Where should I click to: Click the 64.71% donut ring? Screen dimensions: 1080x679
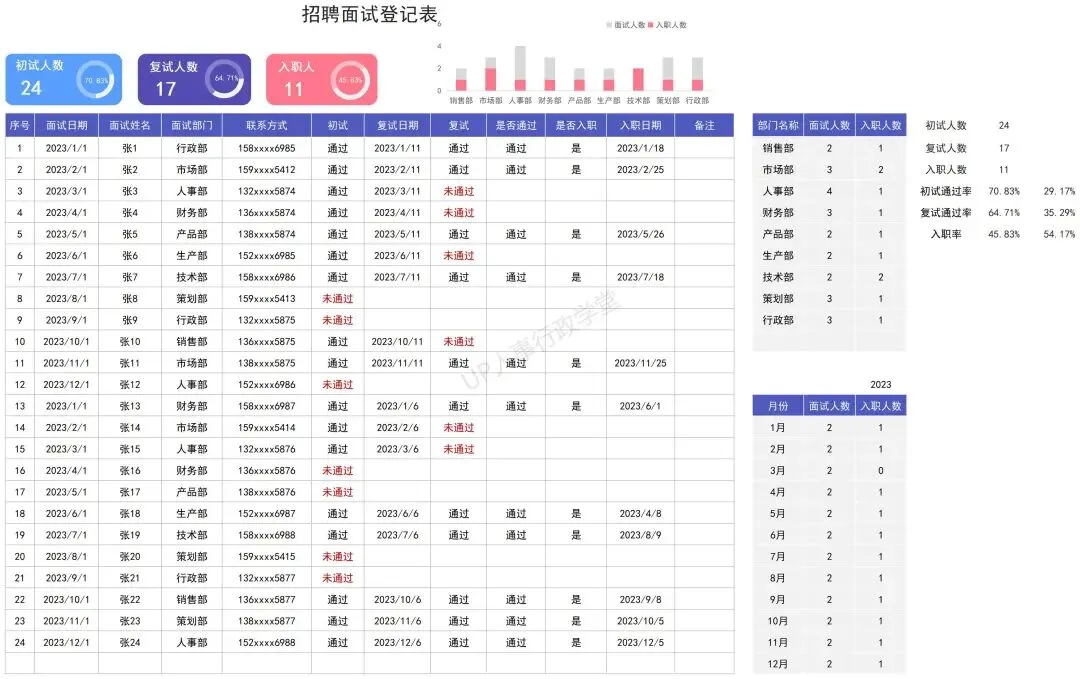tap(225, 79)
